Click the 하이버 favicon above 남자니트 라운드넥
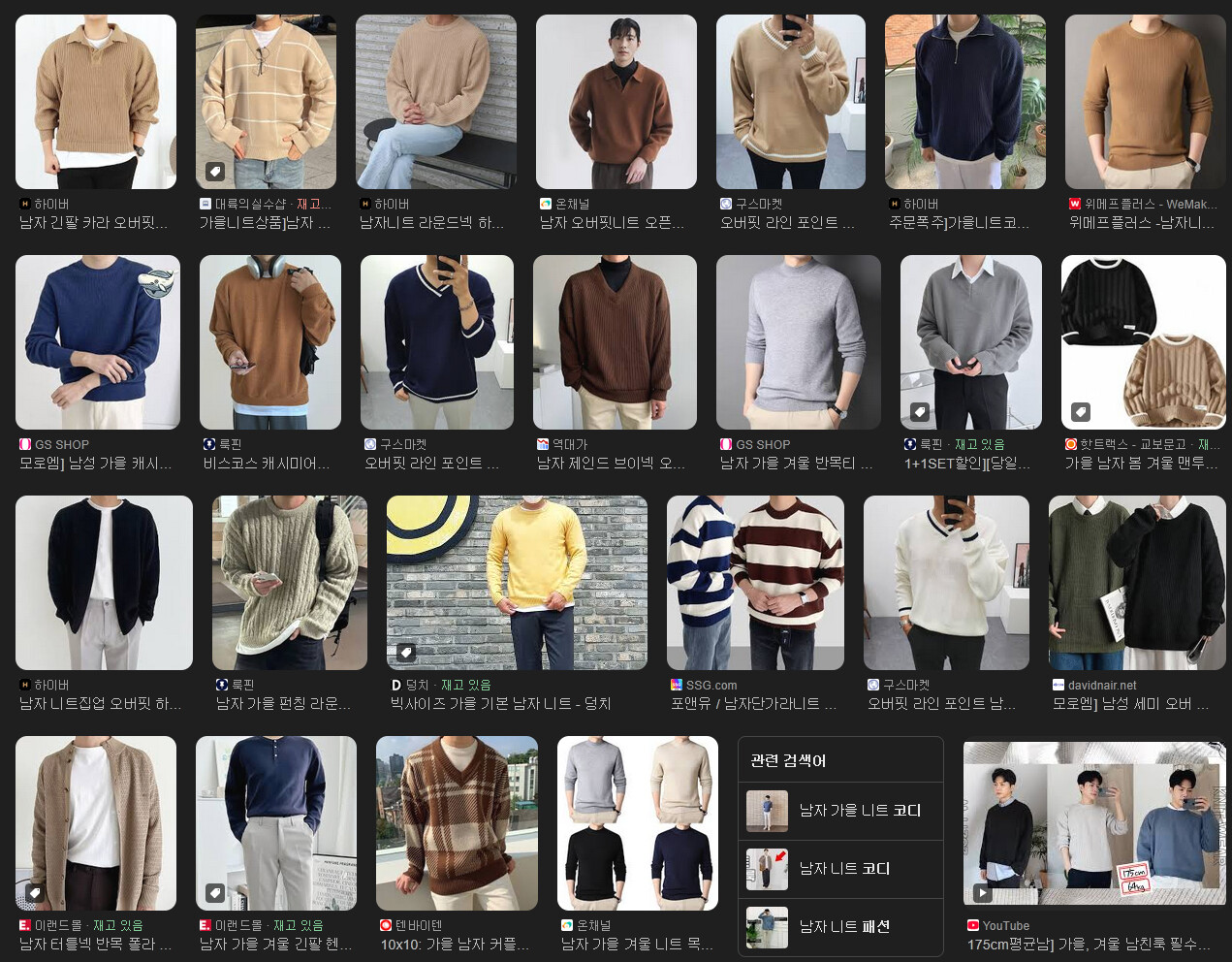Image resolution: width=1232 pixels, height=962 pixels. (x=365, y=204)
